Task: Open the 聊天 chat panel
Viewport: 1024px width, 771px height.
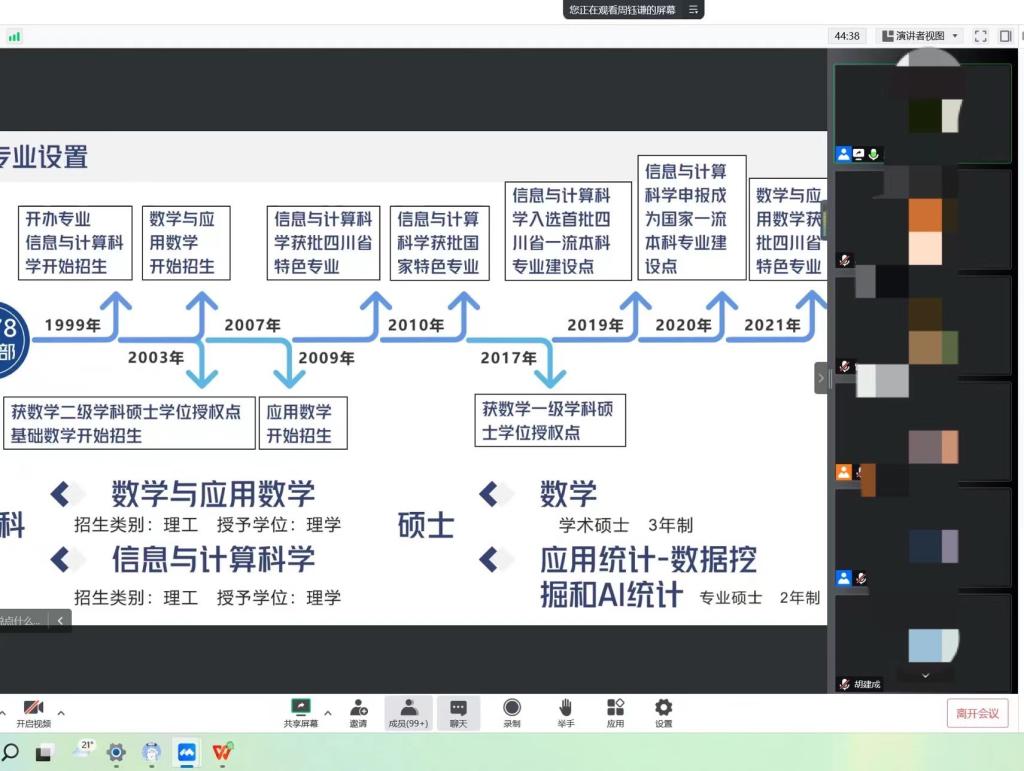Action: [x=459, y=713]
